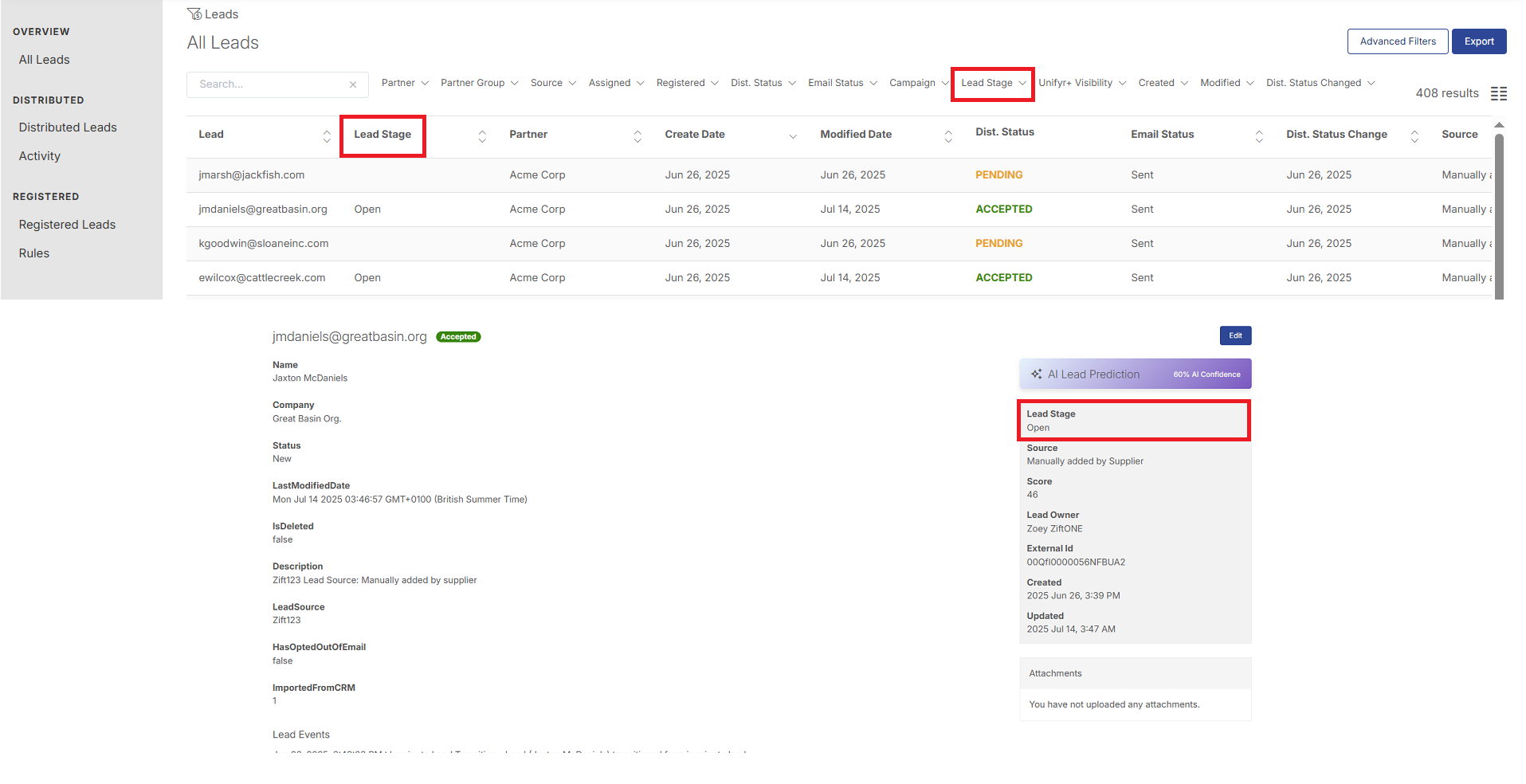Click ACCEPTED status in ewilcox row
Viewport: 1526px width, 784px height.
click(1004, 278)
